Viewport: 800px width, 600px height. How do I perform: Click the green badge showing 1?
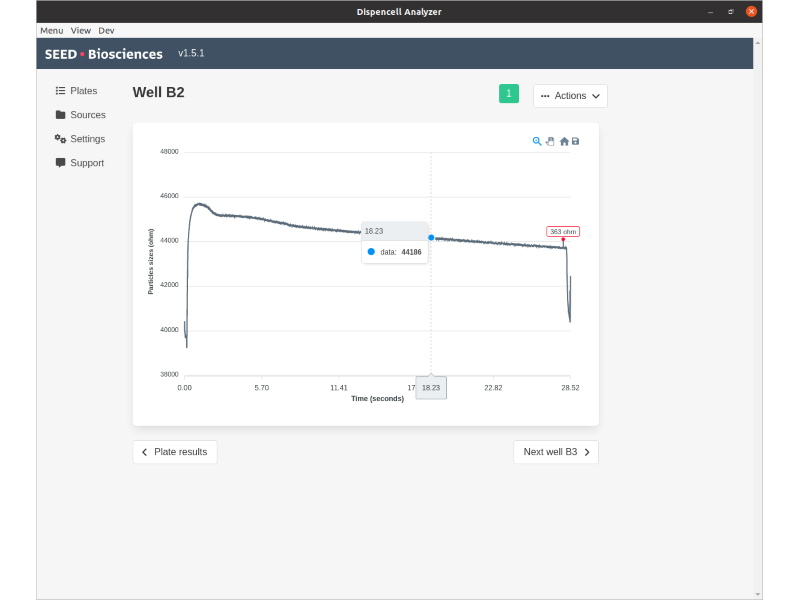click(509, 93)
